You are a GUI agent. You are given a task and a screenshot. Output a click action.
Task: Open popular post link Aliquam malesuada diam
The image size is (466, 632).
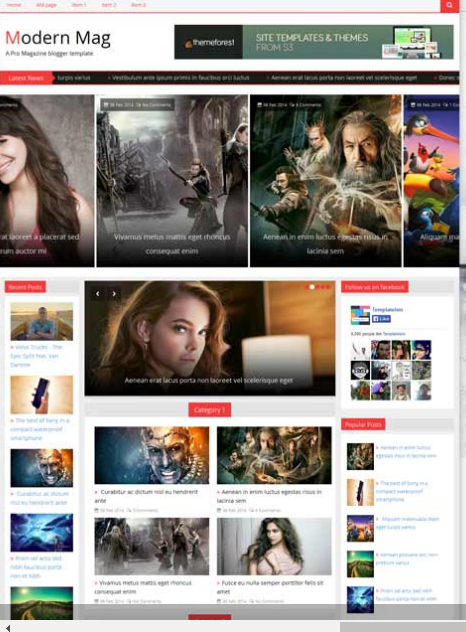(x=407, y=523)
